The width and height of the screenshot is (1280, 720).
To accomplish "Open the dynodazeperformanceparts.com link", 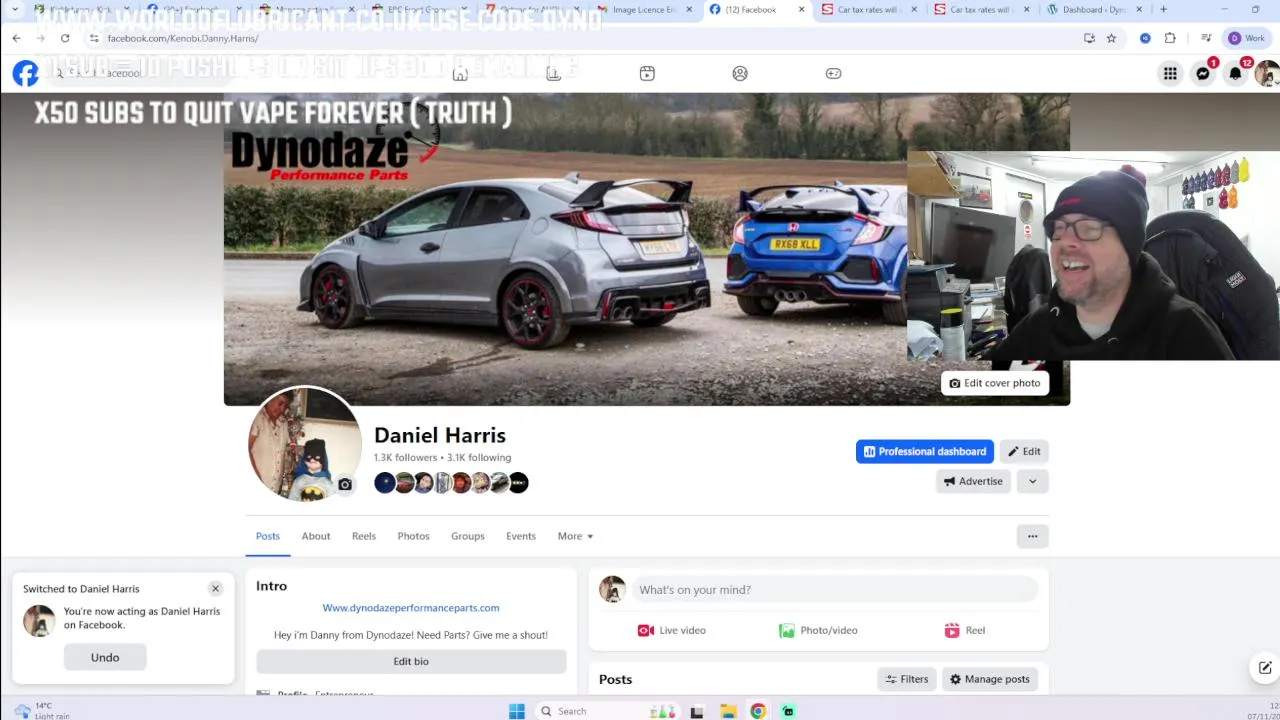I will [x=411, y=608].
